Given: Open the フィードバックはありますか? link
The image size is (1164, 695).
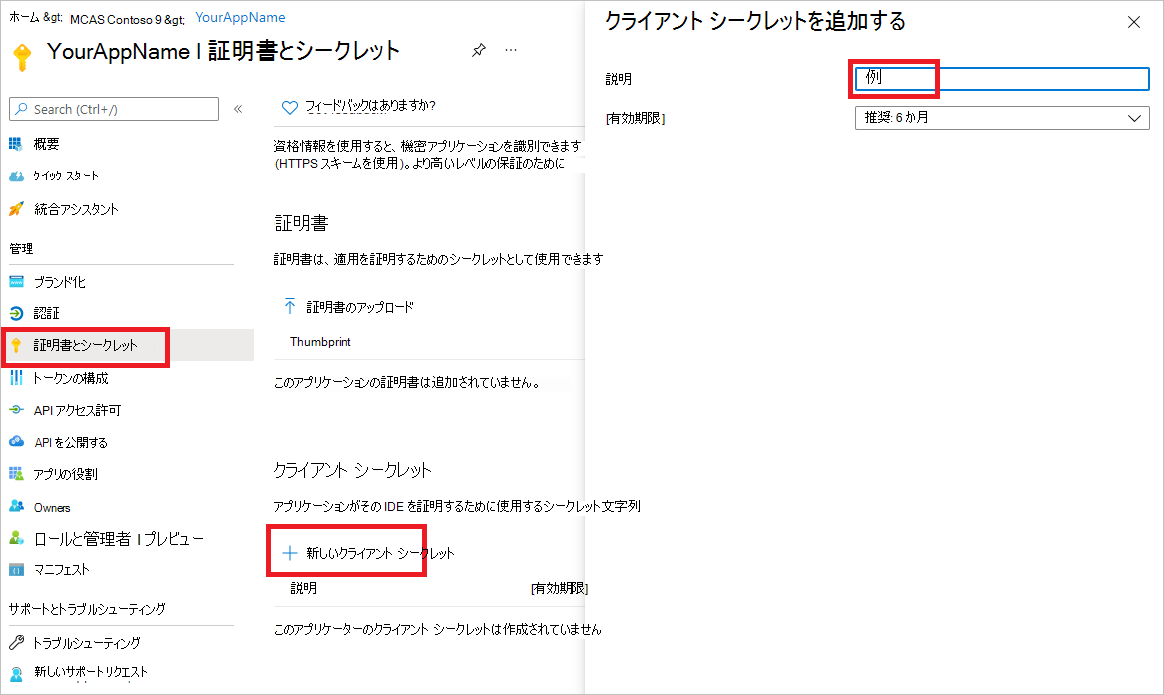Looking at the screenshot, I should pos(370,105).
